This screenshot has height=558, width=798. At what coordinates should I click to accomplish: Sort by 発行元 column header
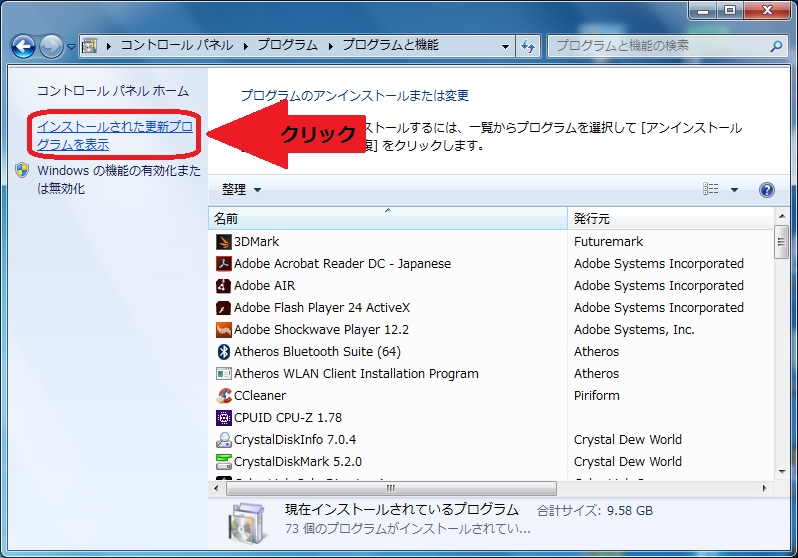(x=670, y=218)
